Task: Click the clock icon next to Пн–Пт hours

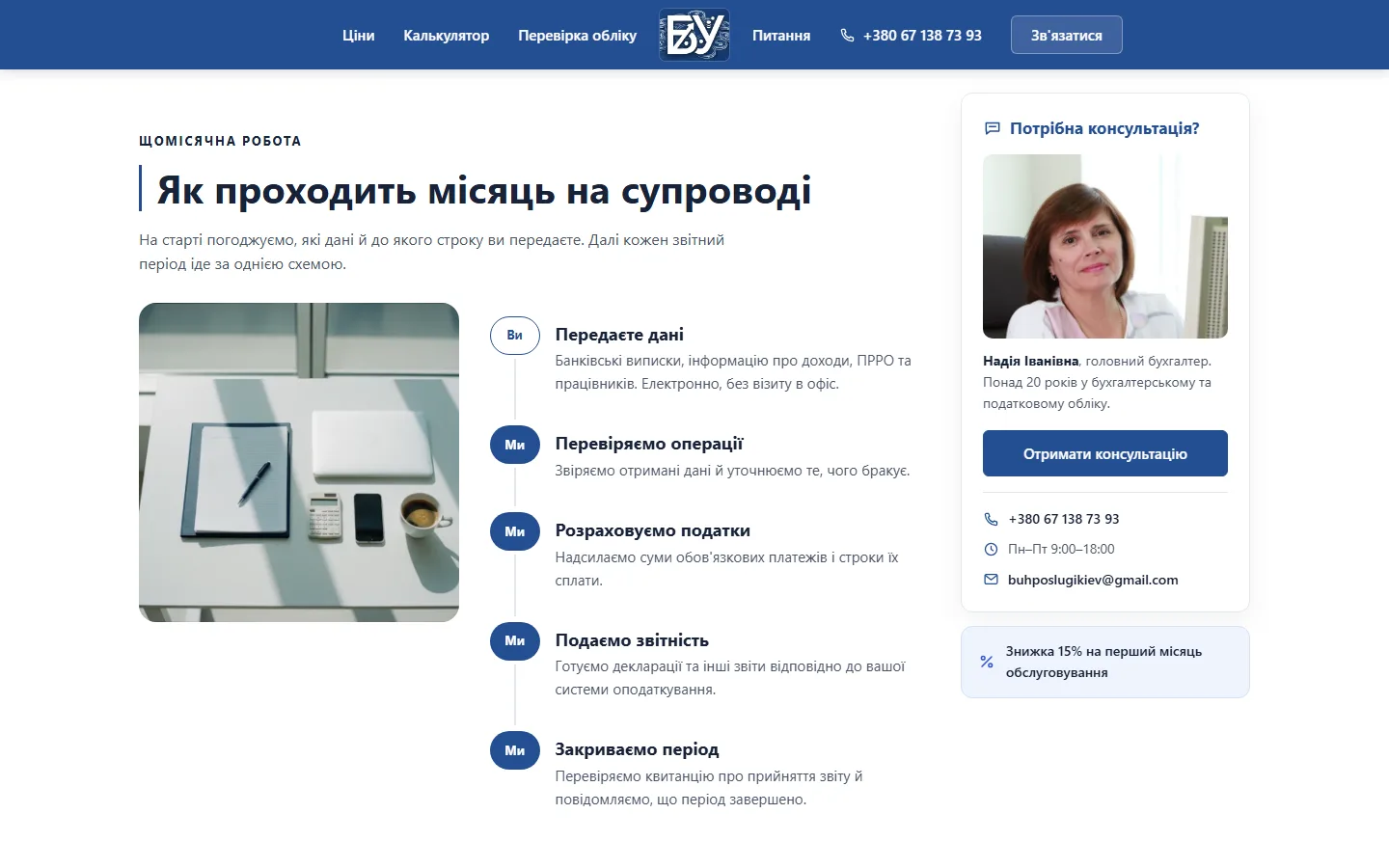Action: pyautogui.click(x=991, y=549)
